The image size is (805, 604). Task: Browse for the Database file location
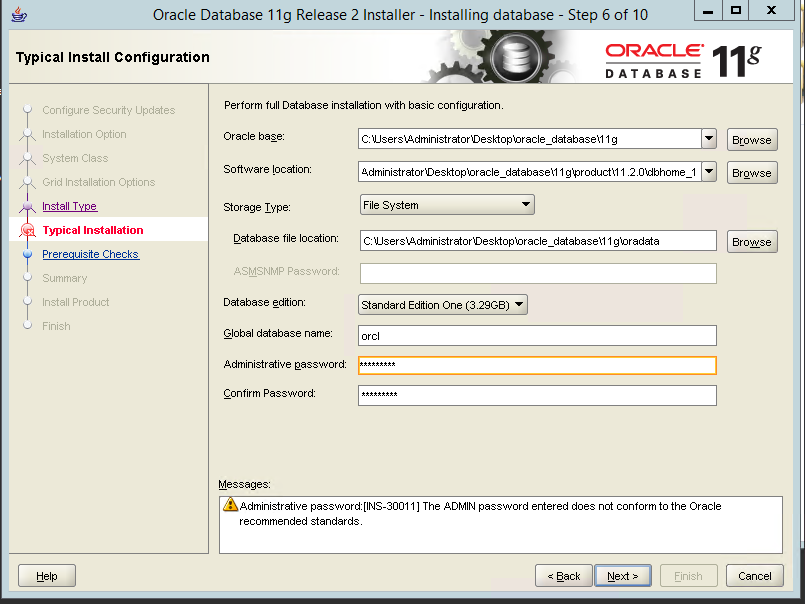point(752,242)
